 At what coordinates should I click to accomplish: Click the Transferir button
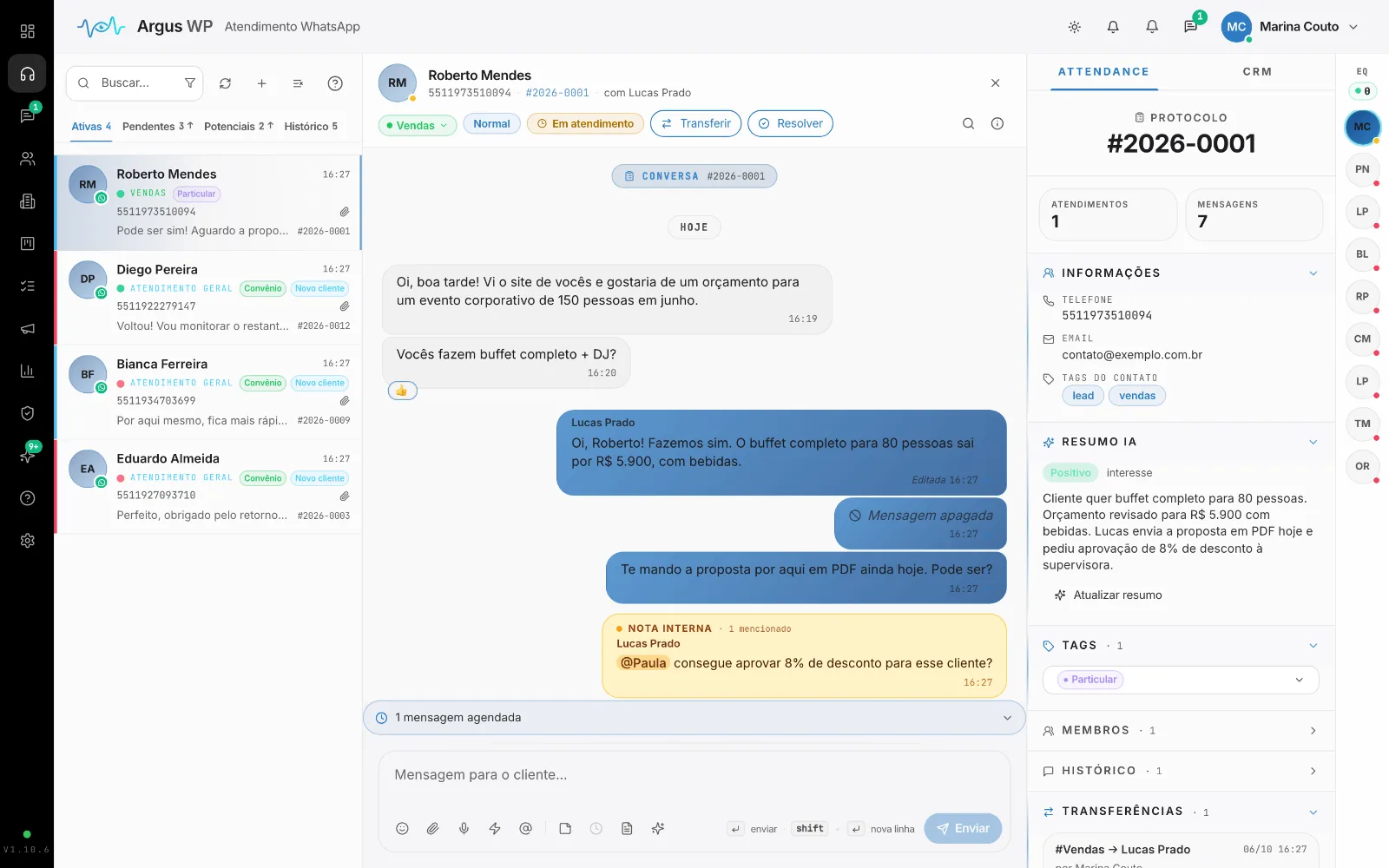[696, 123]
